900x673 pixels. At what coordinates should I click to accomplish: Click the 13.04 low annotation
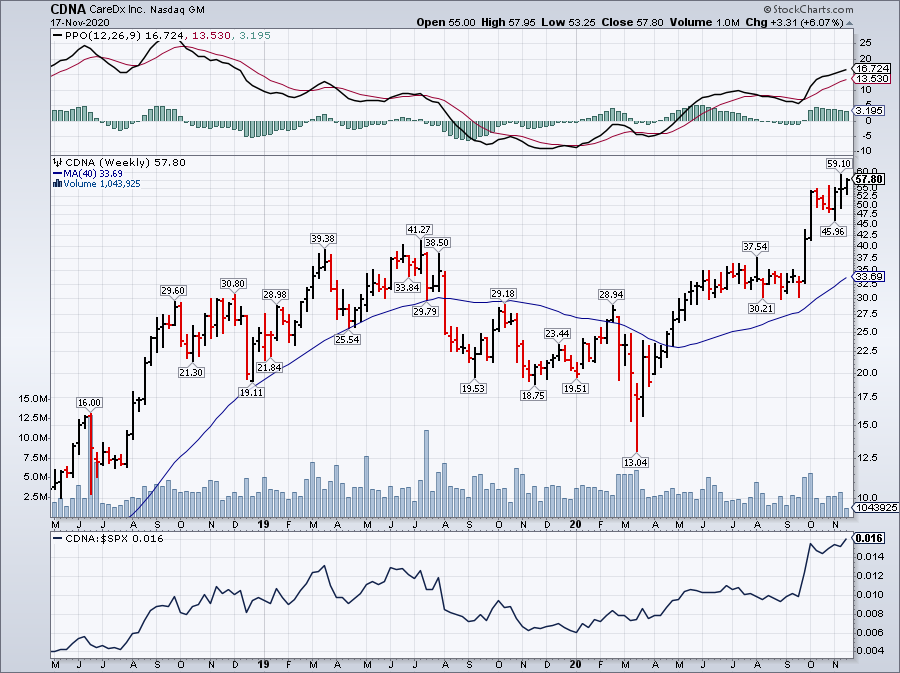pyautogui.click(x=635, y=462)
